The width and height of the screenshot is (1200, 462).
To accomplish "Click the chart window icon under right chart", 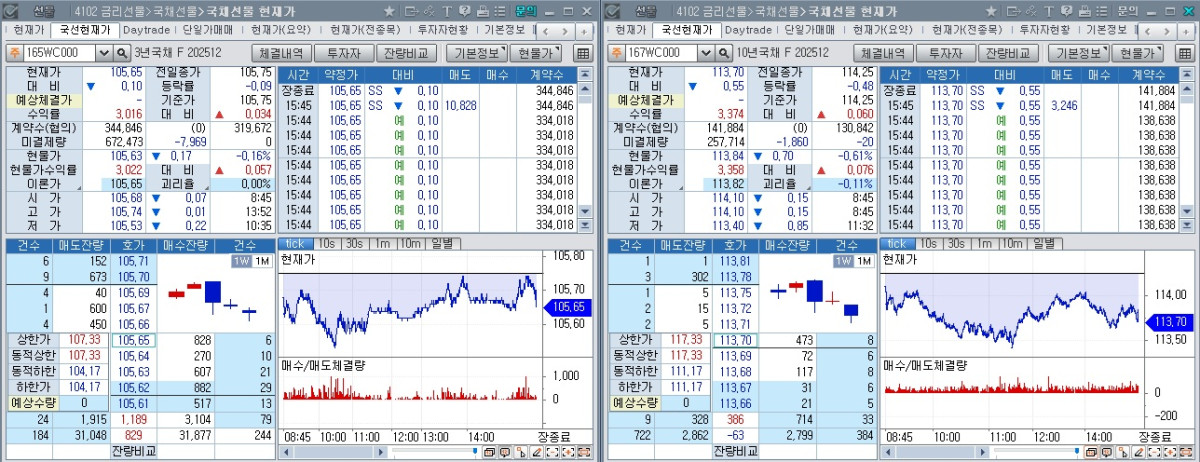I will pos(1090,452).
